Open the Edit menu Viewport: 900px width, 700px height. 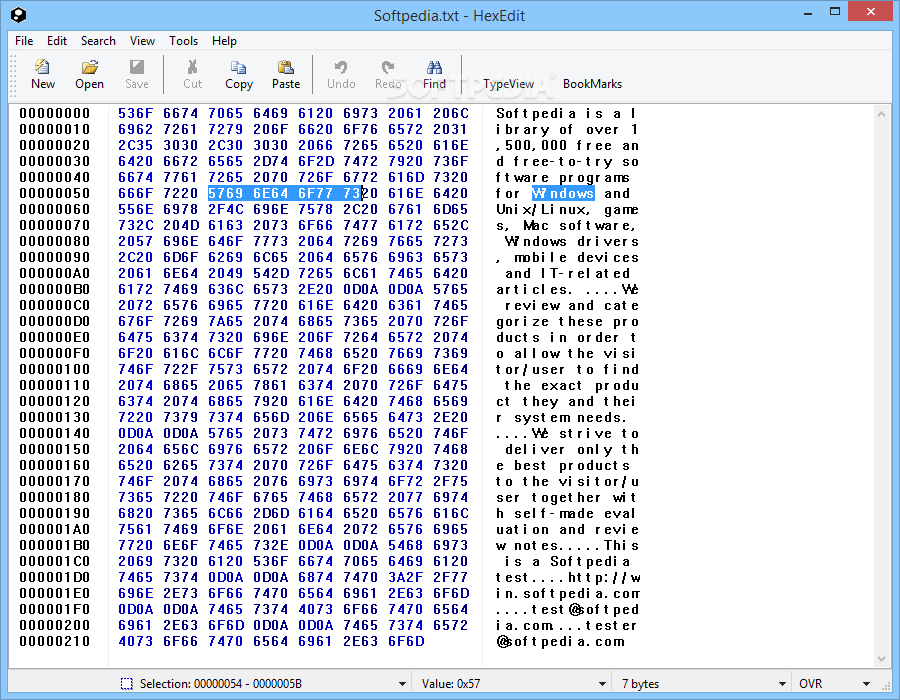pyautogui.click(x=57, y=41)
